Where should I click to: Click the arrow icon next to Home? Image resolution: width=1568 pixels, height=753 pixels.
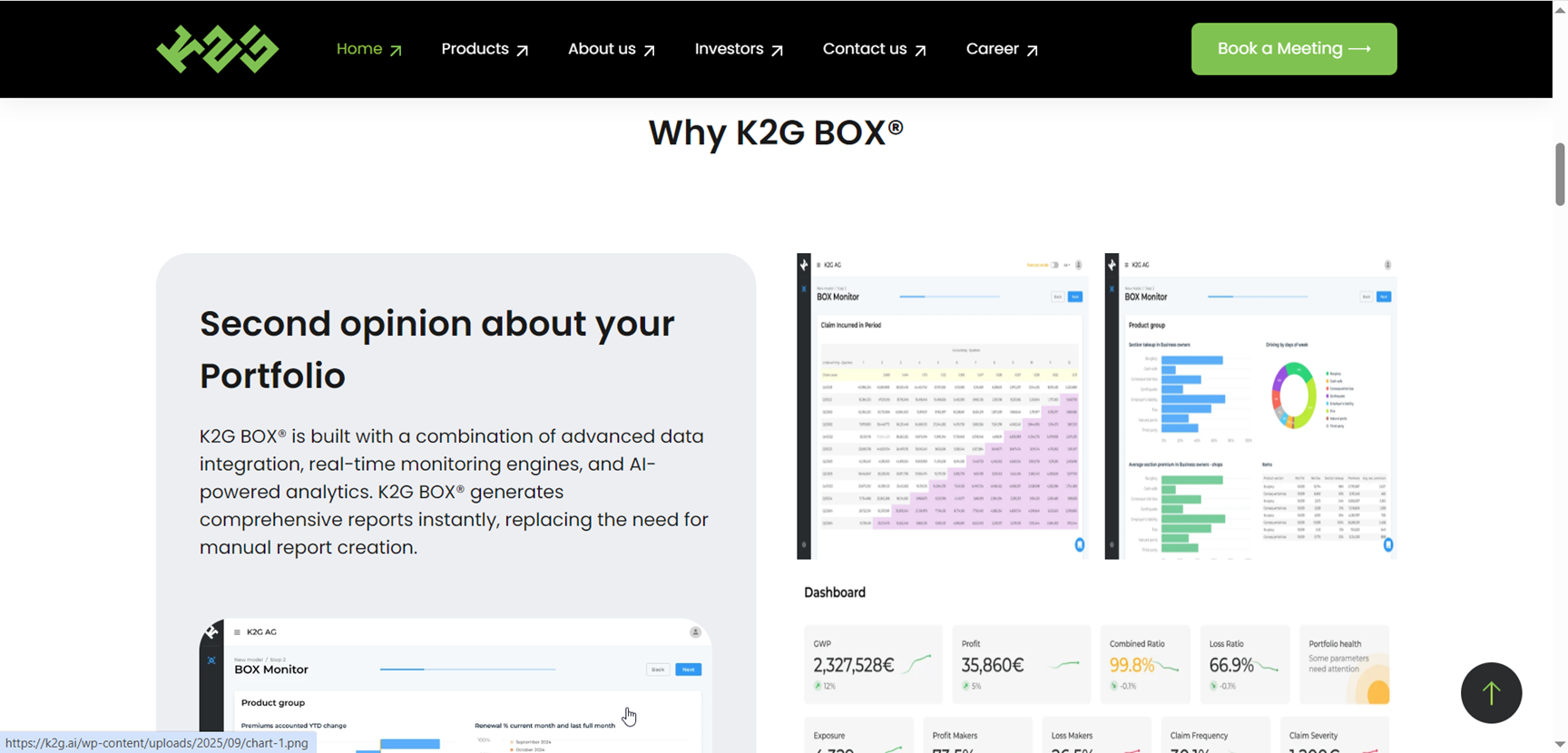point(396,51)
